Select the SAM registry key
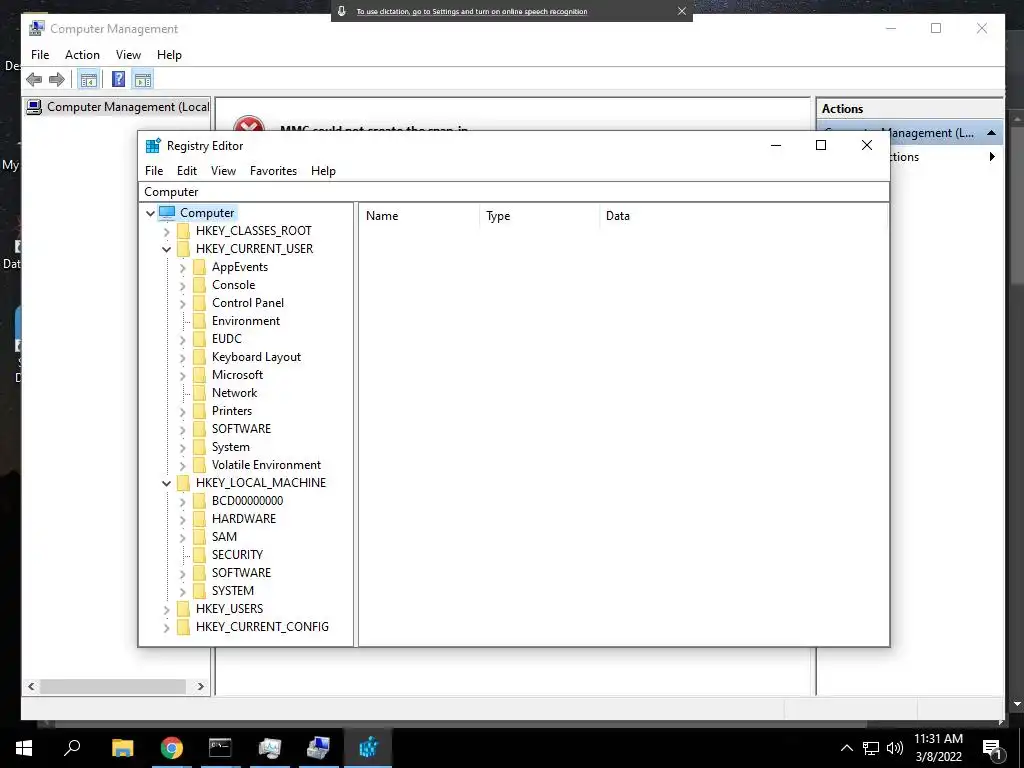This screenshot has width=1024, height=768. coord(224,537)
